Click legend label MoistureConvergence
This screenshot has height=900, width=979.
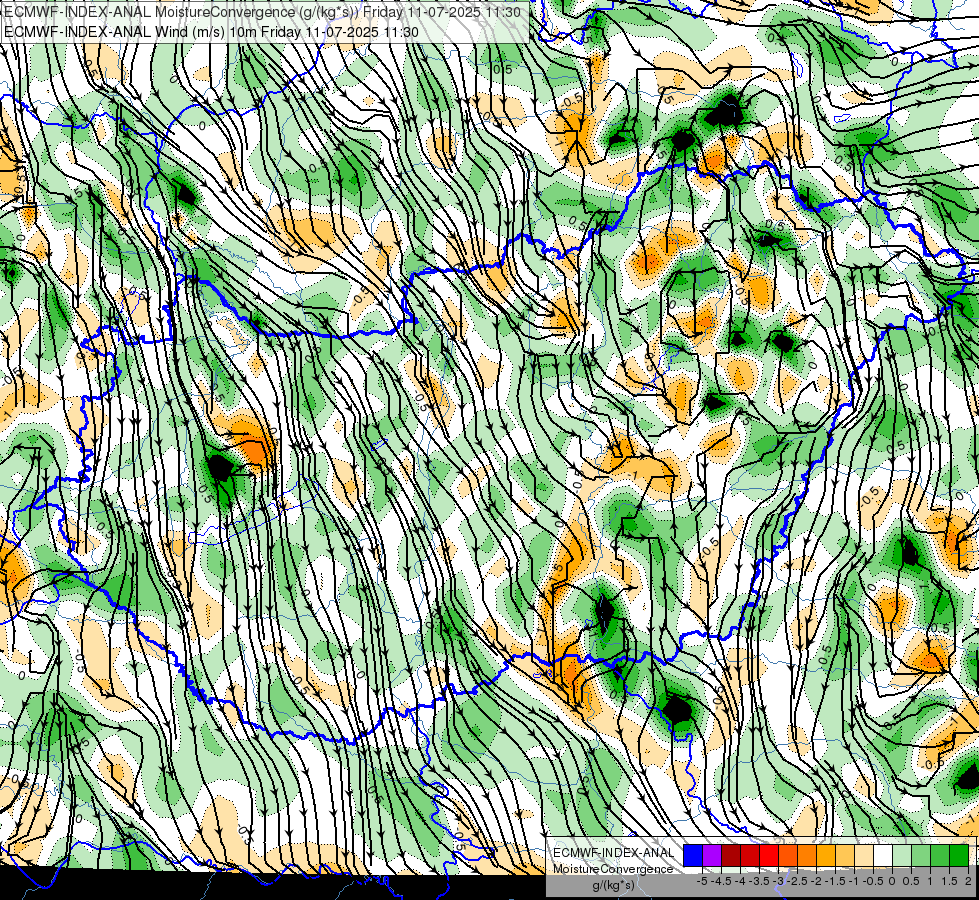click(x=613, y=869)
